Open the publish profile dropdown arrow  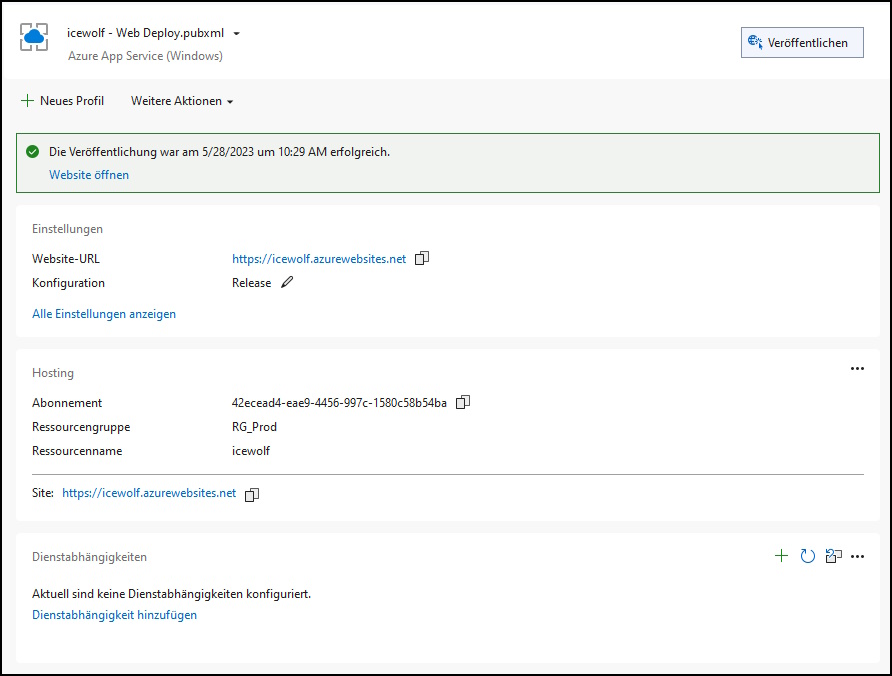tap(237, 34)
